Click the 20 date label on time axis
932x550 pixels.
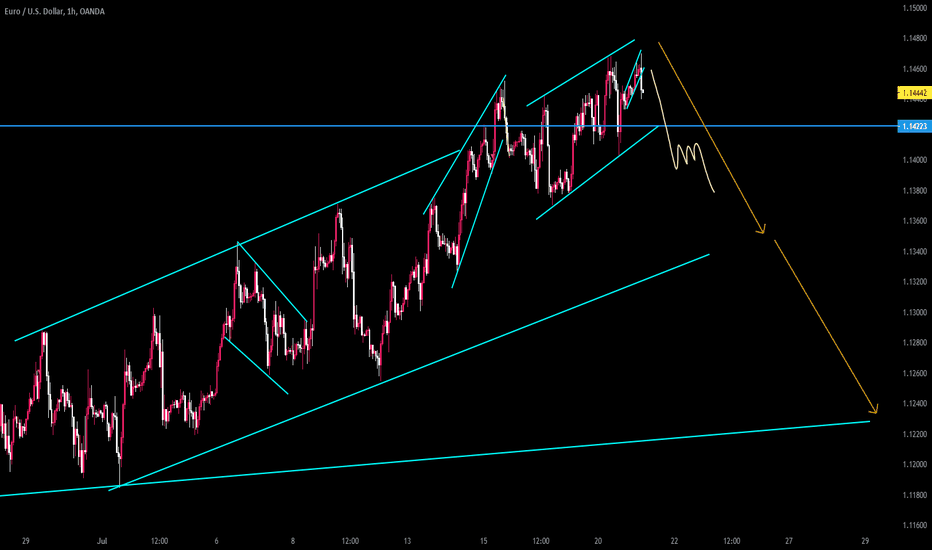pyautogui.click(x=598, y=541)
